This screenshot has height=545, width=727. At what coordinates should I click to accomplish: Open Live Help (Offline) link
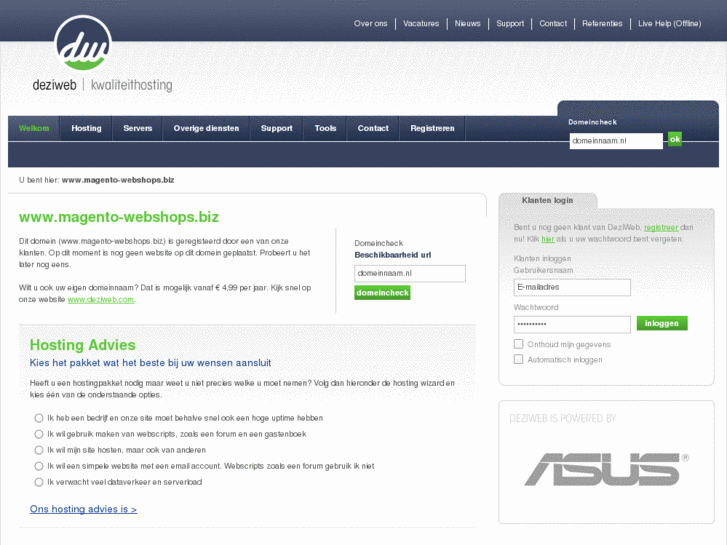(x=670, y=23)
